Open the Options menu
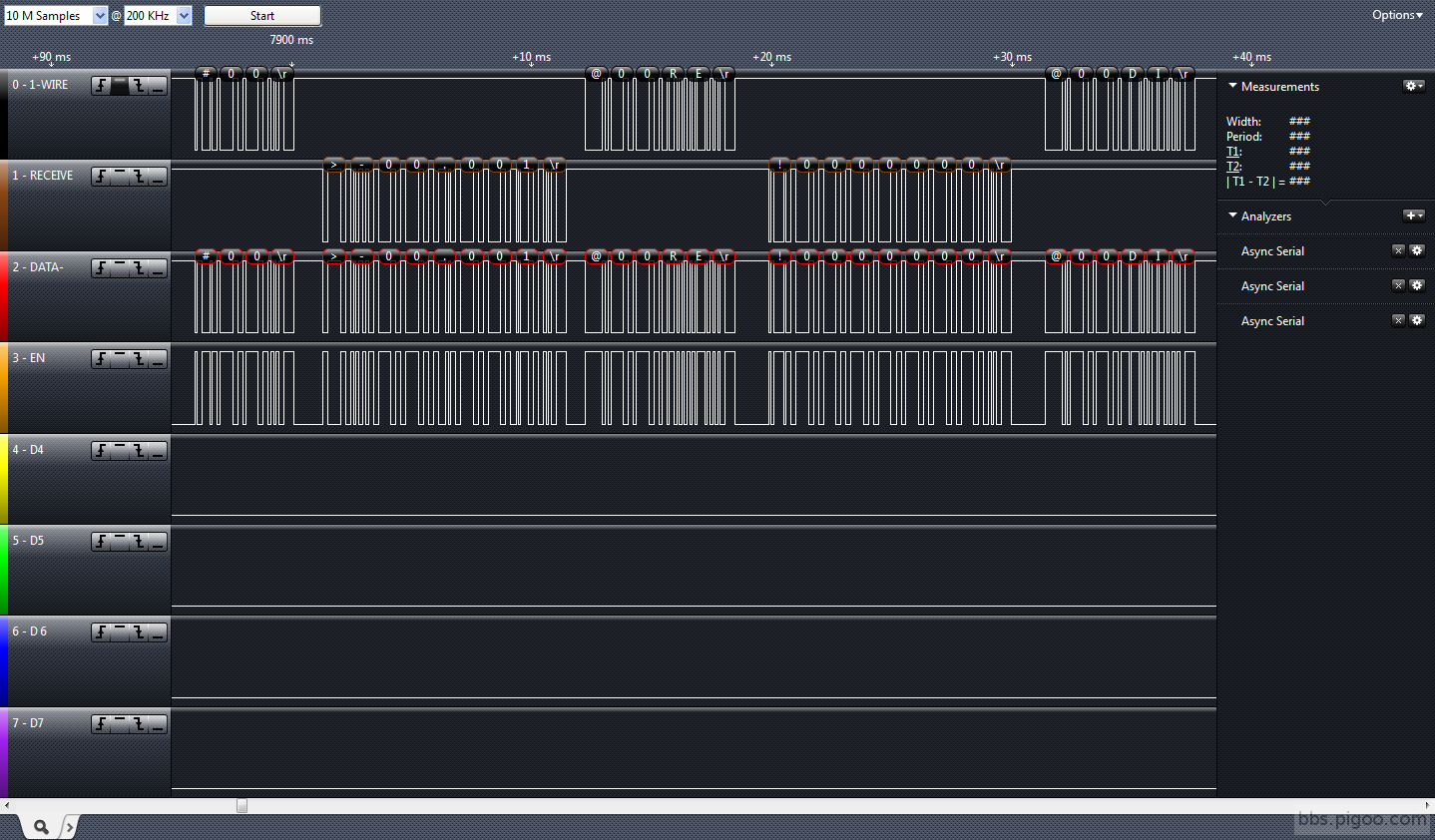Screen dimensions: 1435x840 pyautogui.click(x=1397, y=15)
